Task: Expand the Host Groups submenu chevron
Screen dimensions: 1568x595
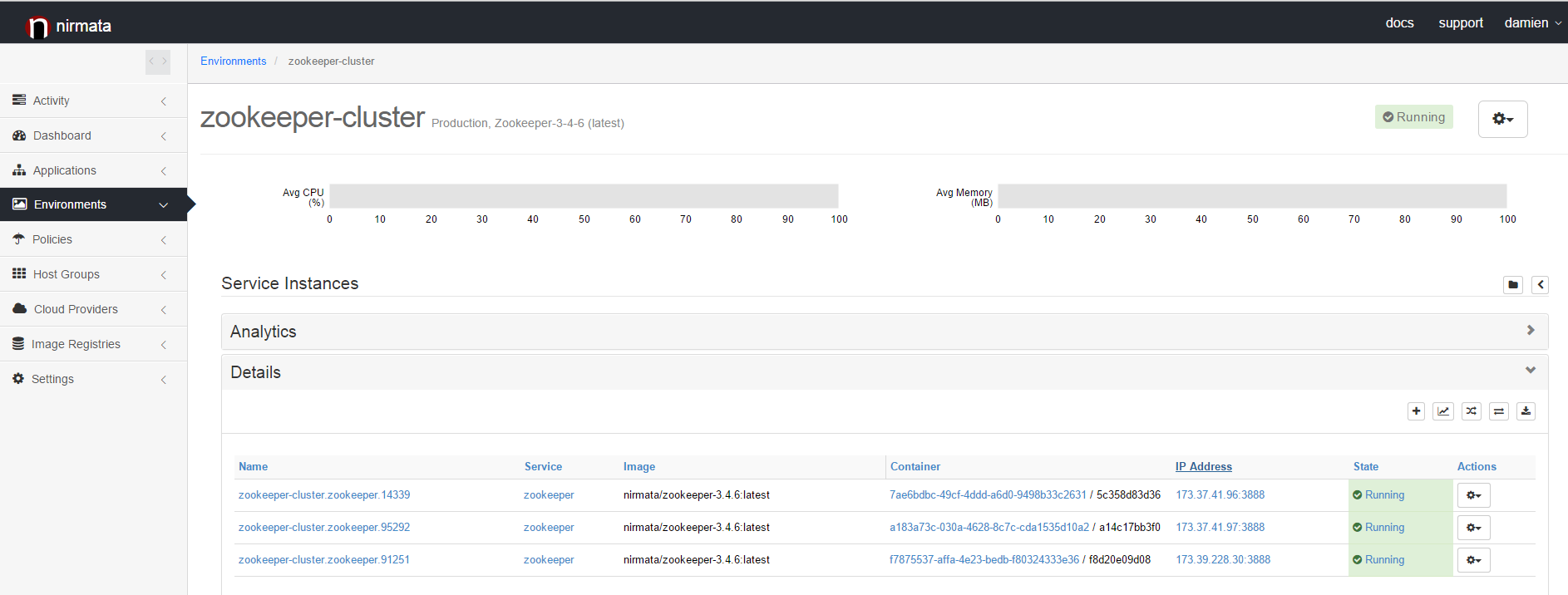Action: click(x=164, y=275)
